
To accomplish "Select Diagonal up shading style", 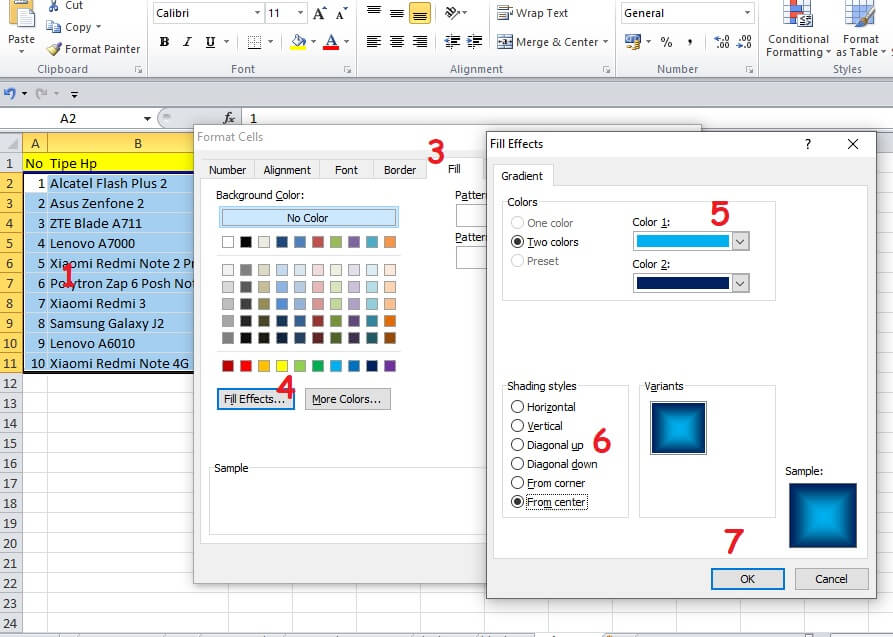I will [x=517, y=446].
